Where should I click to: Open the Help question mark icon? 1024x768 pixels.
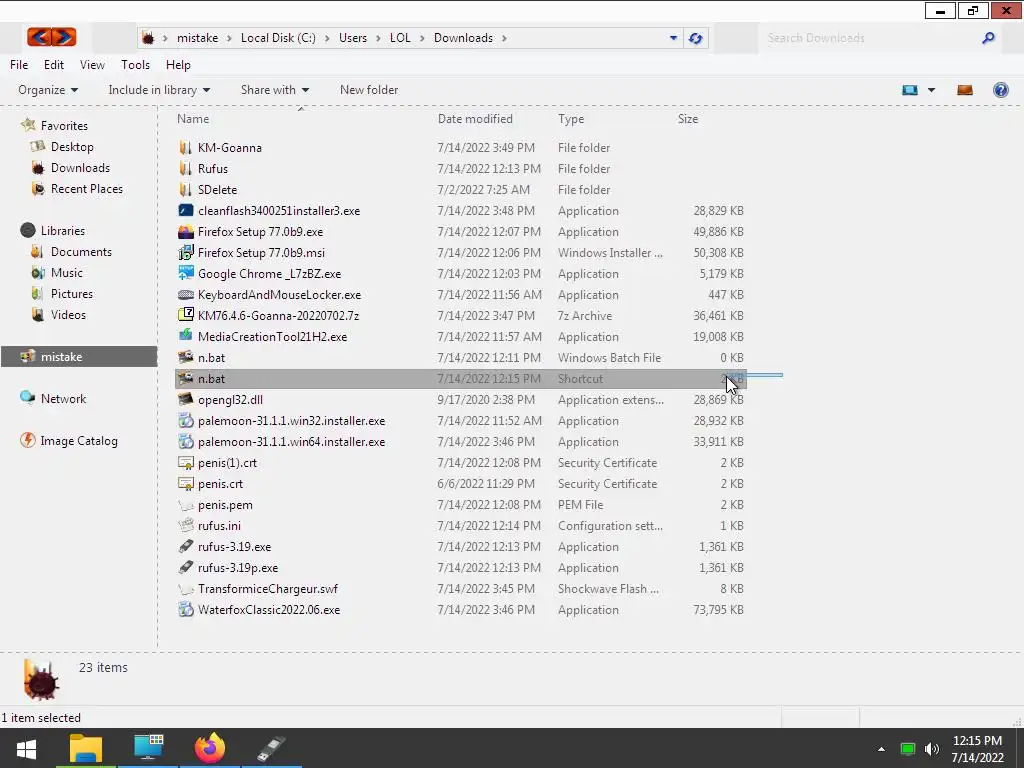pos(1000,90)
